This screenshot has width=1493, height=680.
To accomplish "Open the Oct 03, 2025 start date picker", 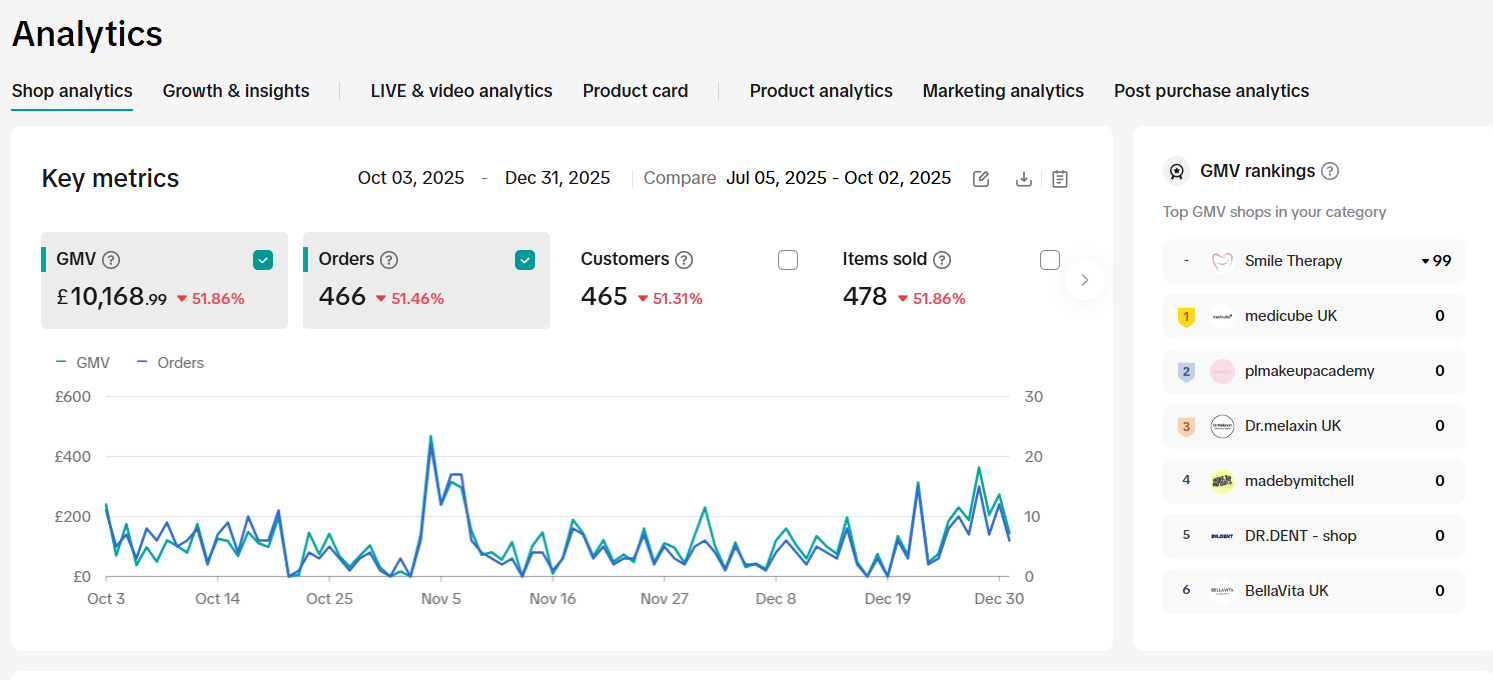I will [x=411, y=178].
